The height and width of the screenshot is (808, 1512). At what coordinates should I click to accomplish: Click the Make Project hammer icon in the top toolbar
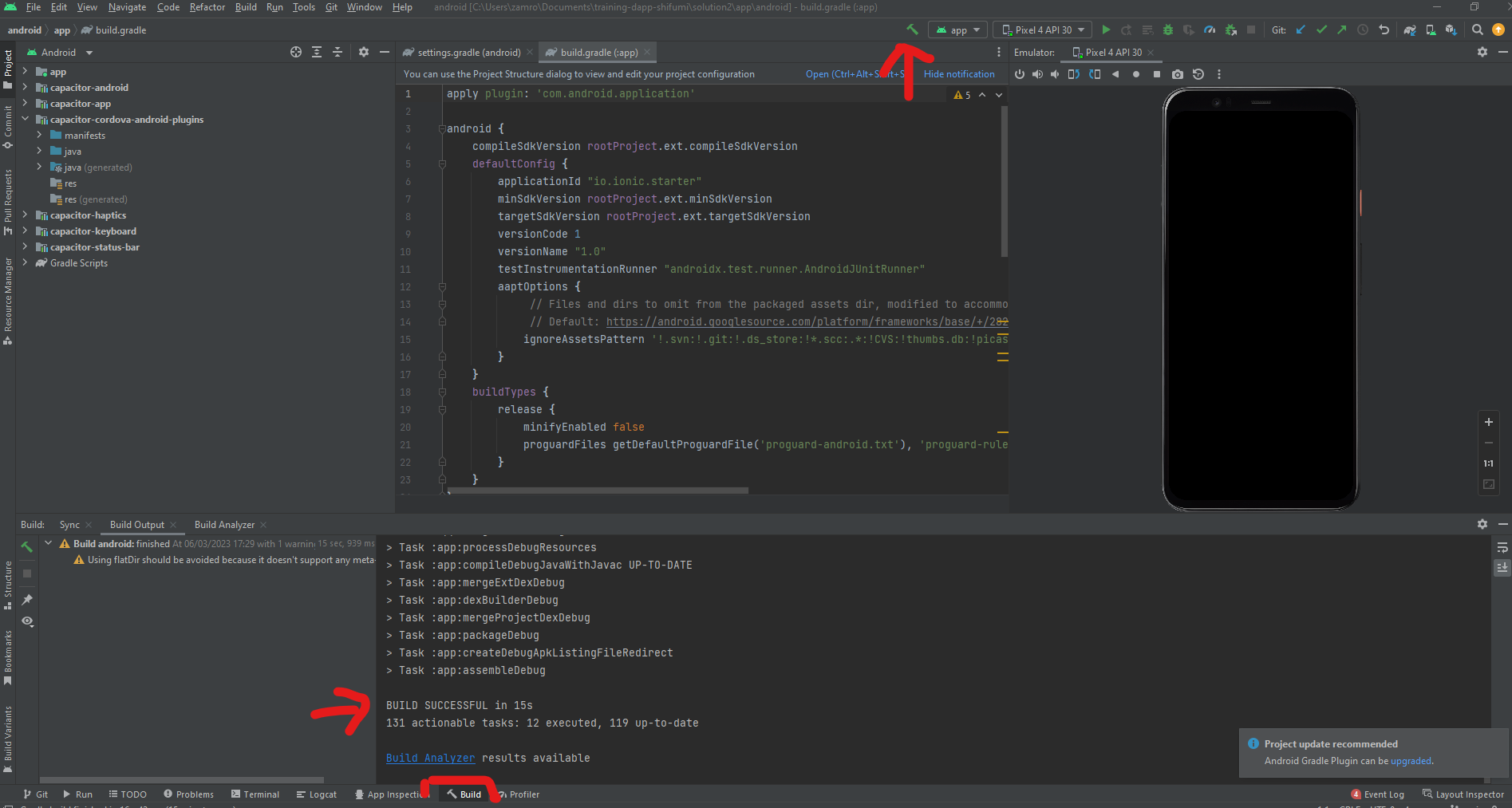coord(912,30)
